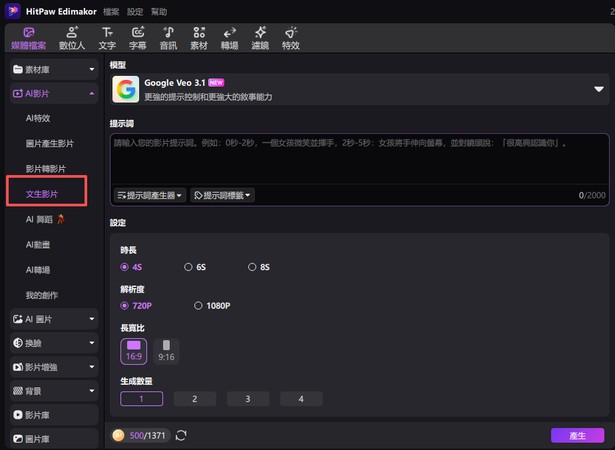This screenshot has height=450, width=615.
Task: Open the 設定 menu
Action: click(x=135, y=12)
